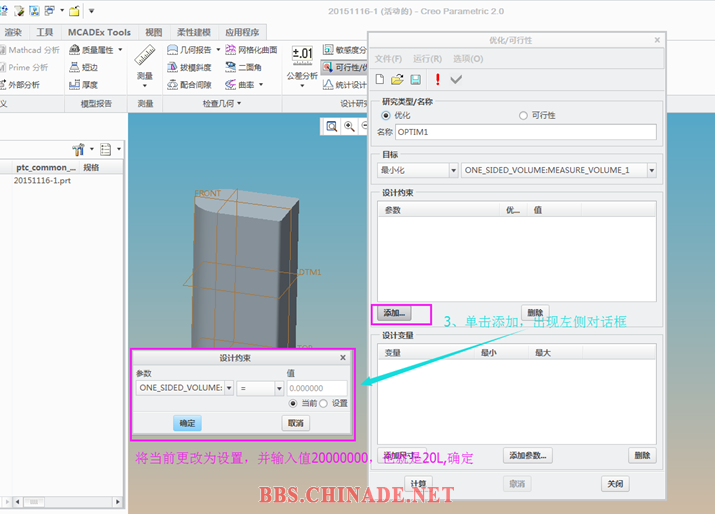Click the constraint value field 0.000000
Viewport: 715px width, 514px height.
pyautogui.click(x=317, y=388)
